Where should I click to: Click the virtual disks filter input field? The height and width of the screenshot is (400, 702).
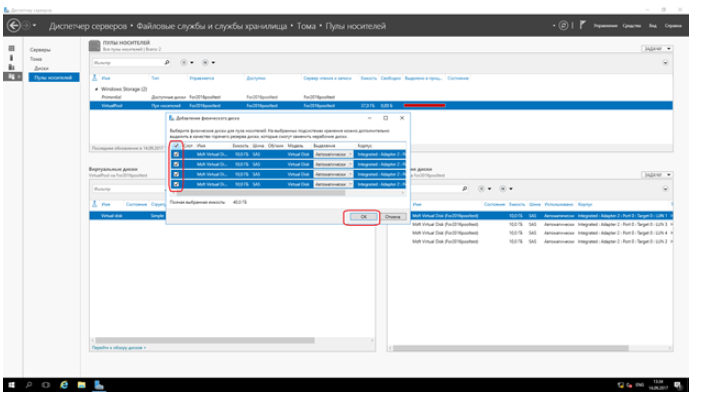[128, 189]
